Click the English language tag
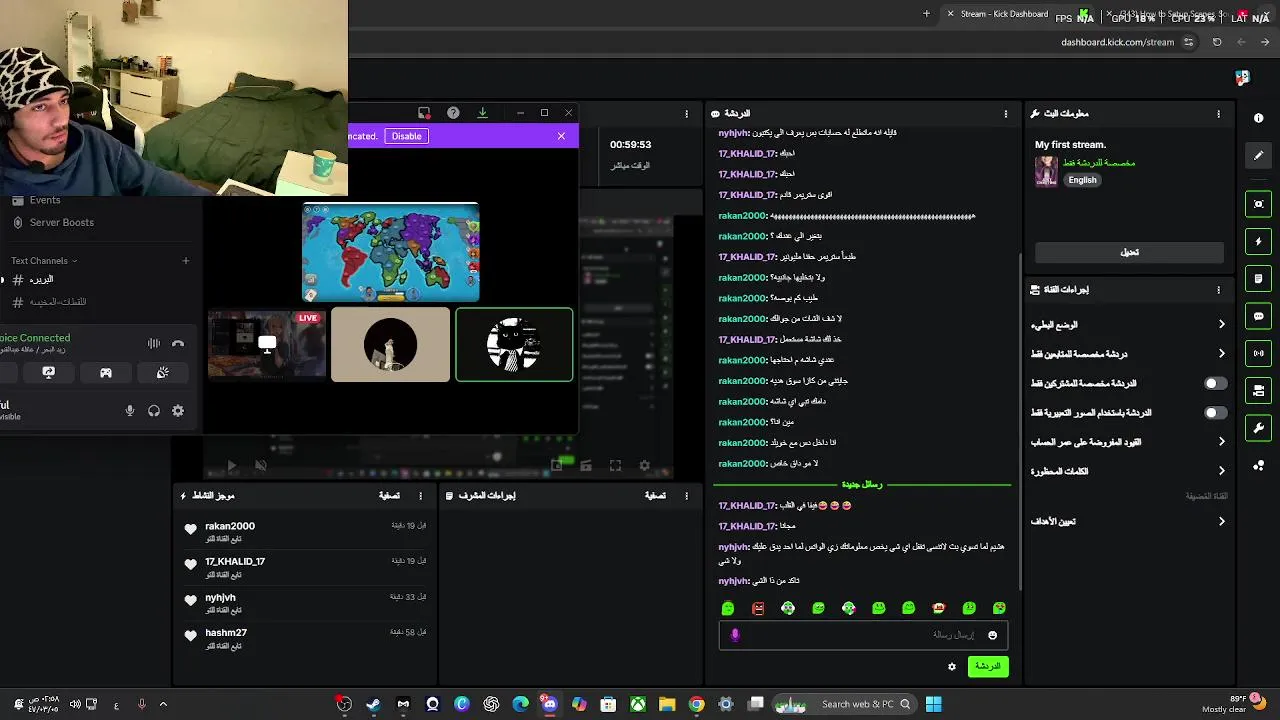Screen dimensions: 1280x720 (x=1082, y=180)
